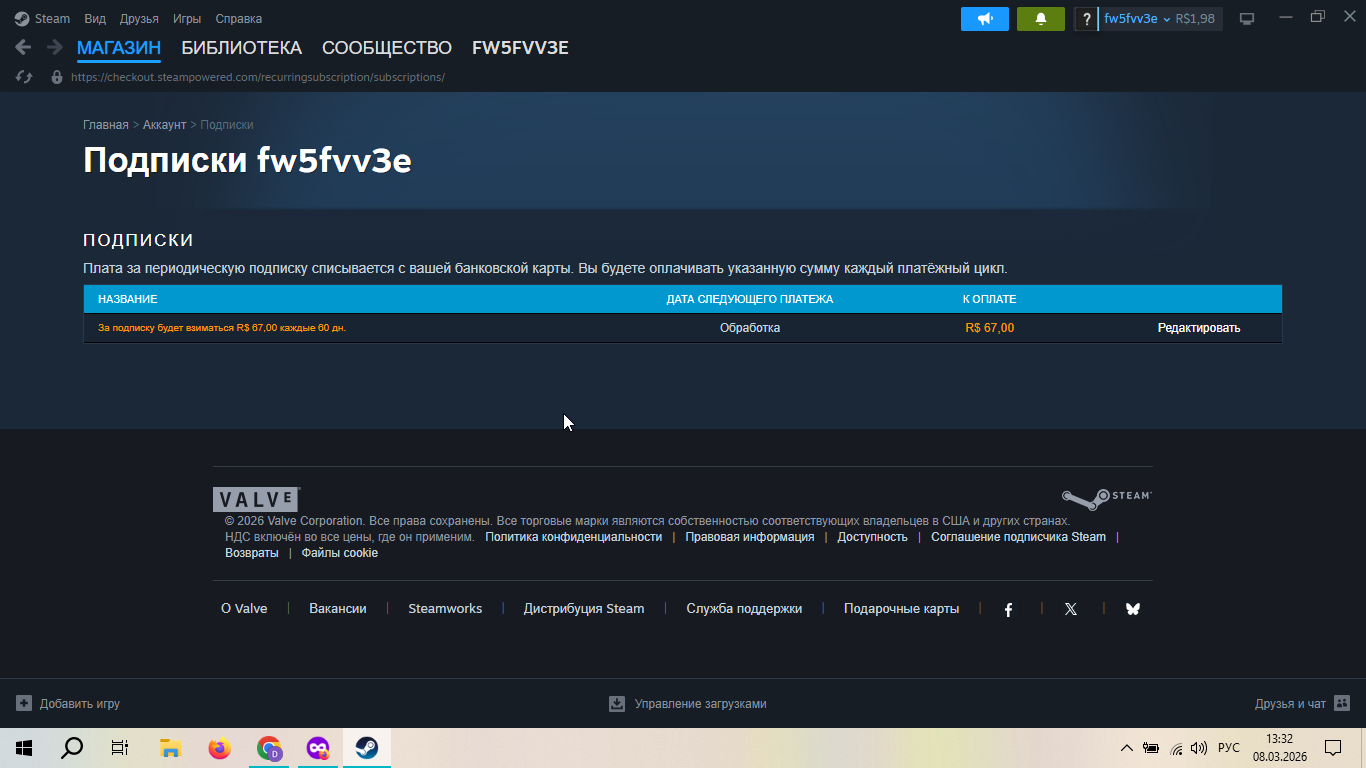This screenshot has height=768, width=1366.
Task: Open Valve logo link in footer
Action: (256, 499)
